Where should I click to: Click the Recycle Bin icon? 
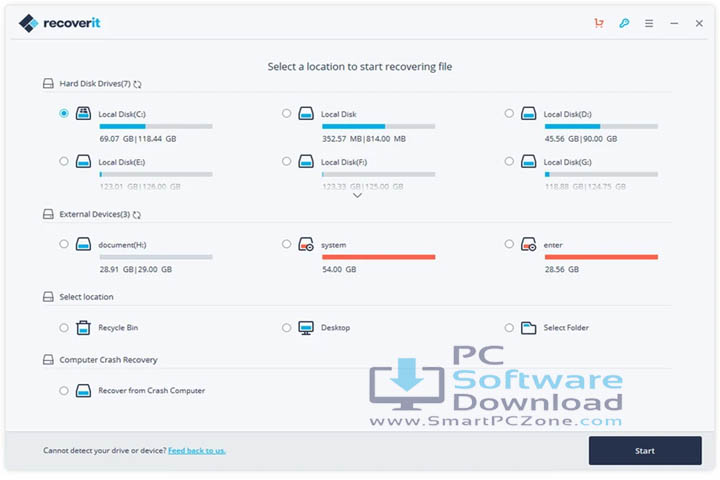pos(83,328)
